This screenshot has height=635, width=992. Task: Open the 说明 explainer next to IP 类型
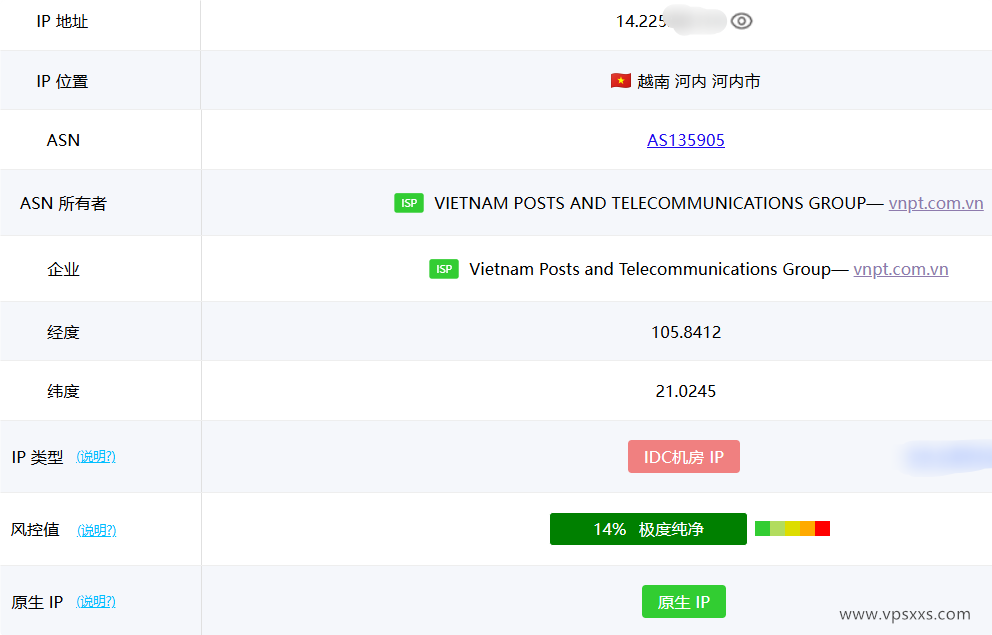pyautogui.click(x=97, y=456)
